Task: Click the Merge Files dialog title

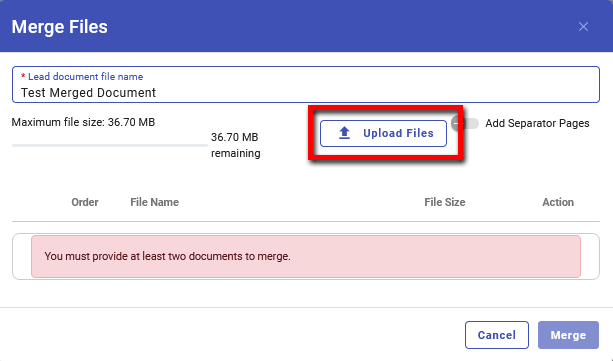Action: [x=59, y=27]
